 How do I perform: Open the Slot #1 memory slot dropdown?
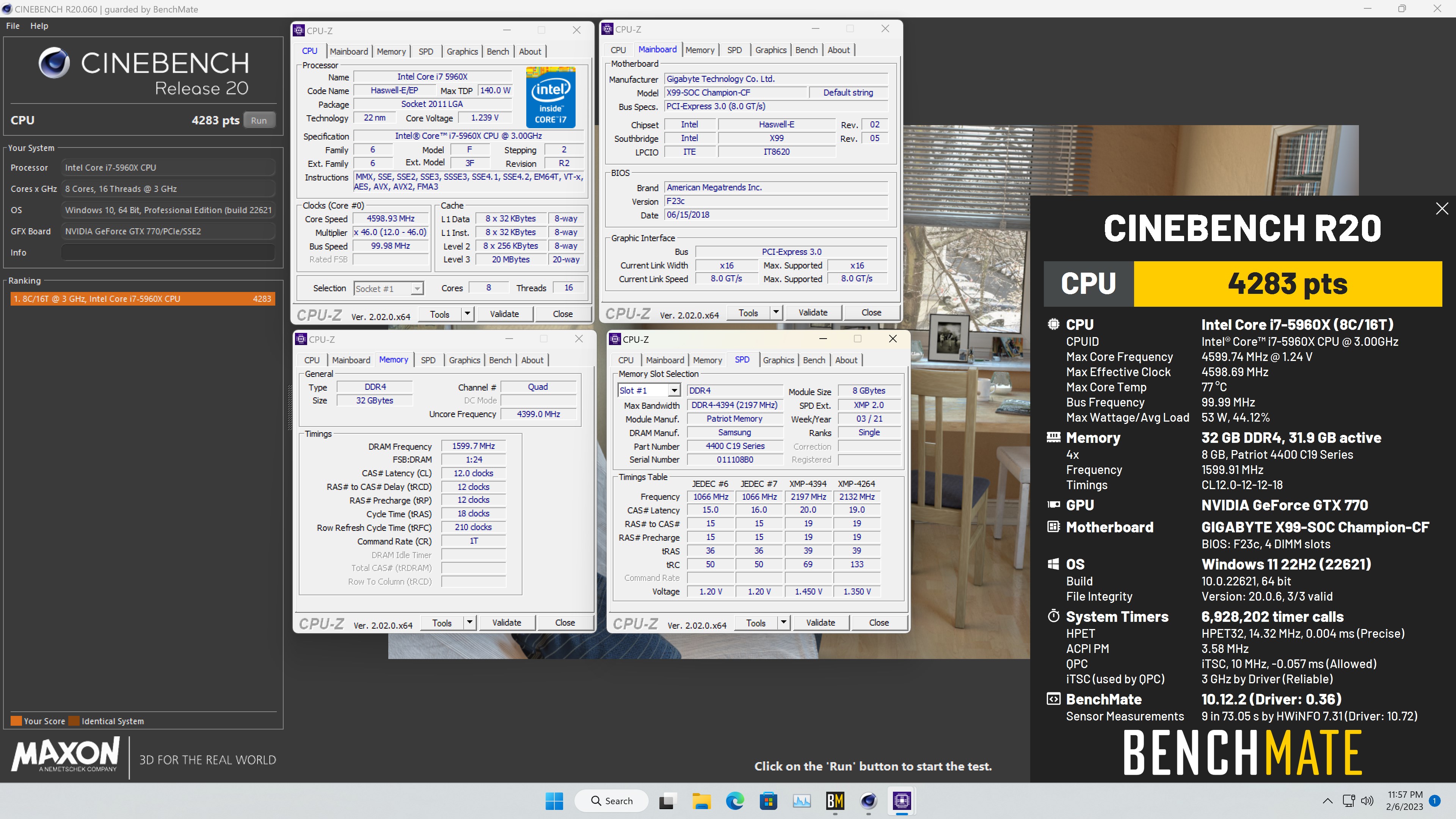click(x=674, y=391)
